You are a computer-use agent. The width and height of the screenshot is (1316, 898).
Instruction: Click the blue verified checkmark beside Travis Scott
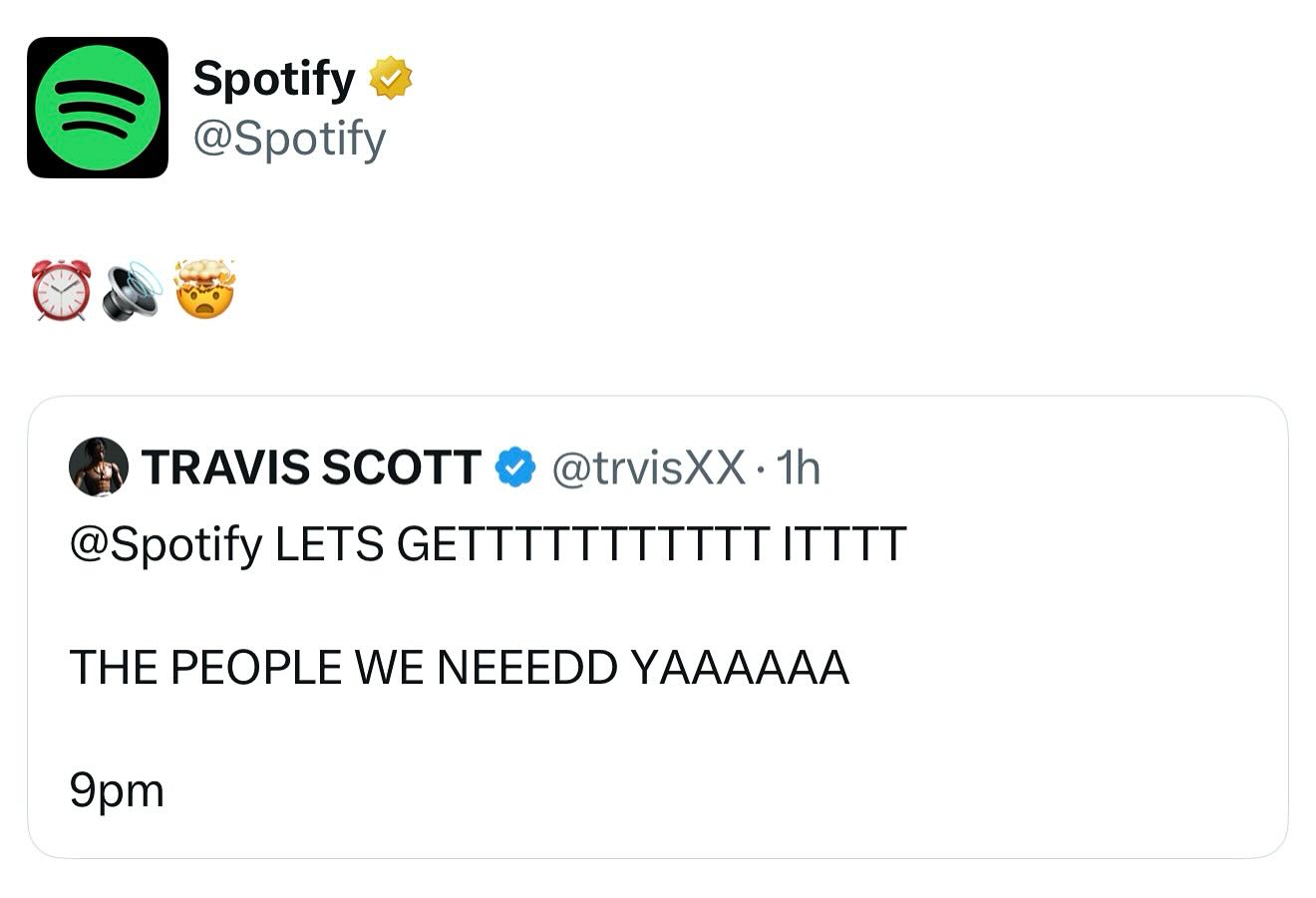[x=515, y=467]
